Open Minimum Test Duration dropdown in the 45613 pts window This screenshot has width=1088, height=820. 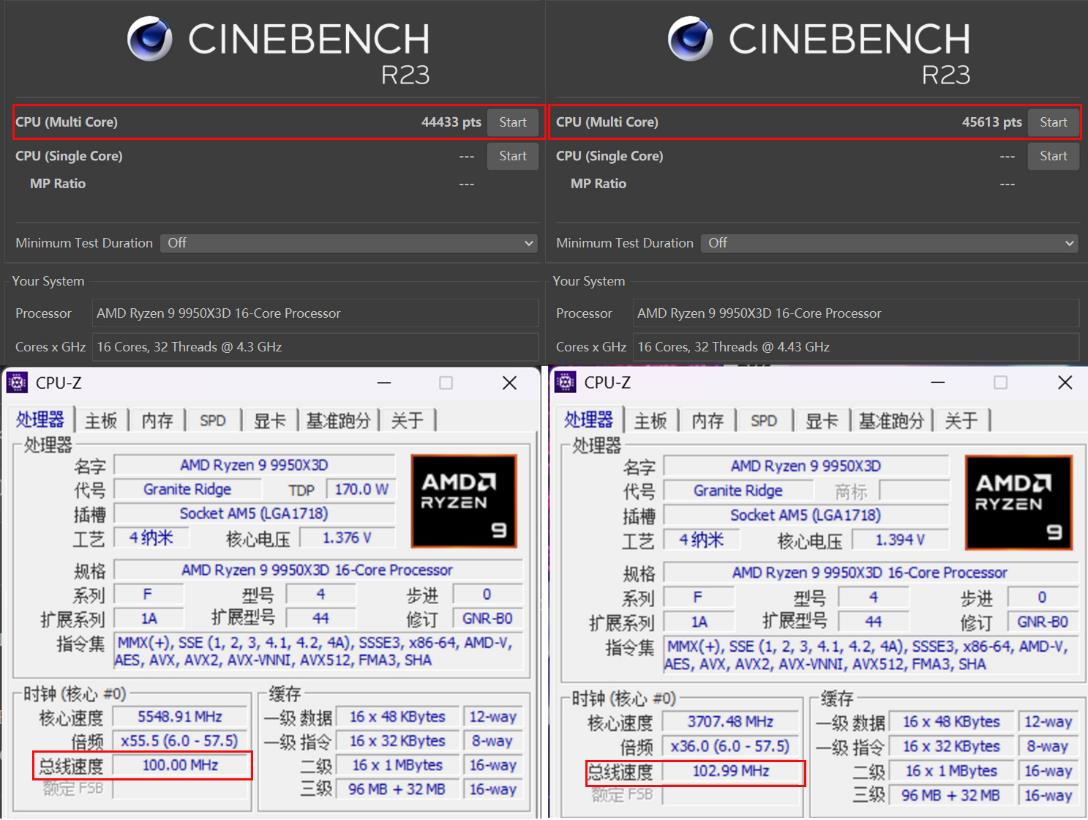[x=890, y=243]
